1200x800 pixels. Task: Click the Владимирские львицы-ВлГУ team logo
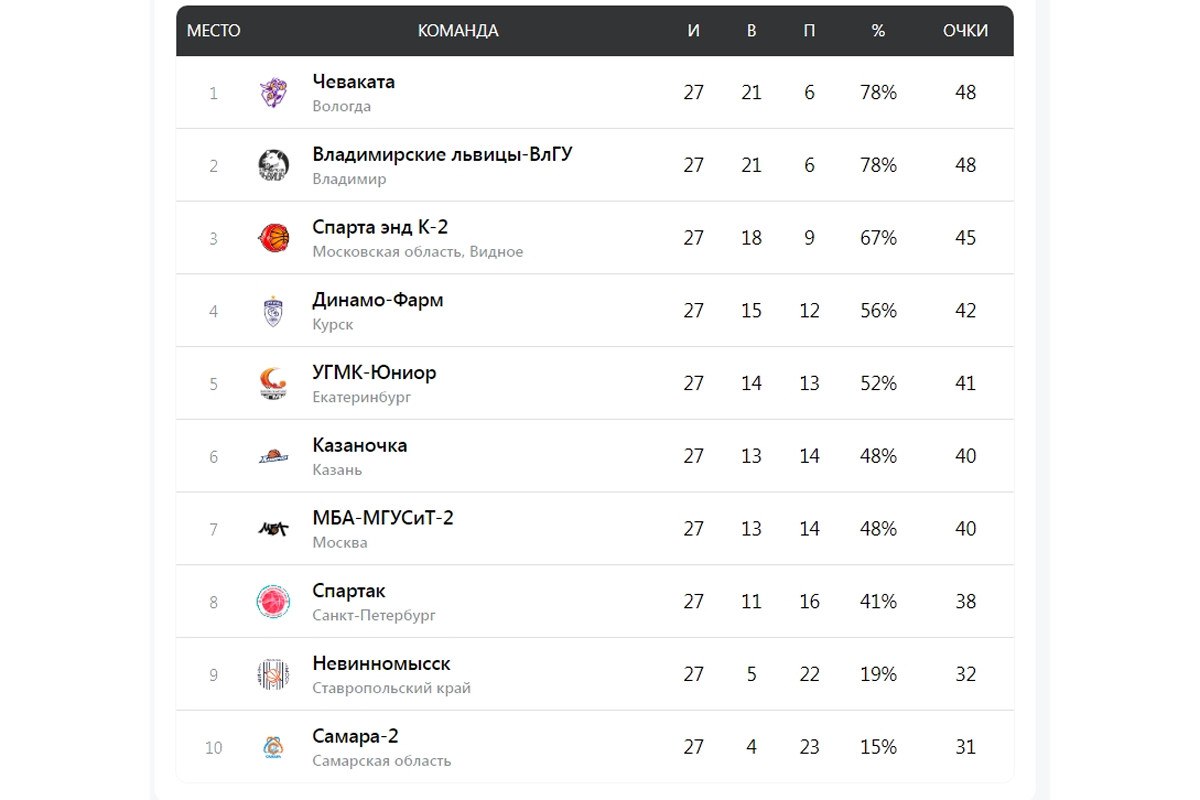coord(273,165)
